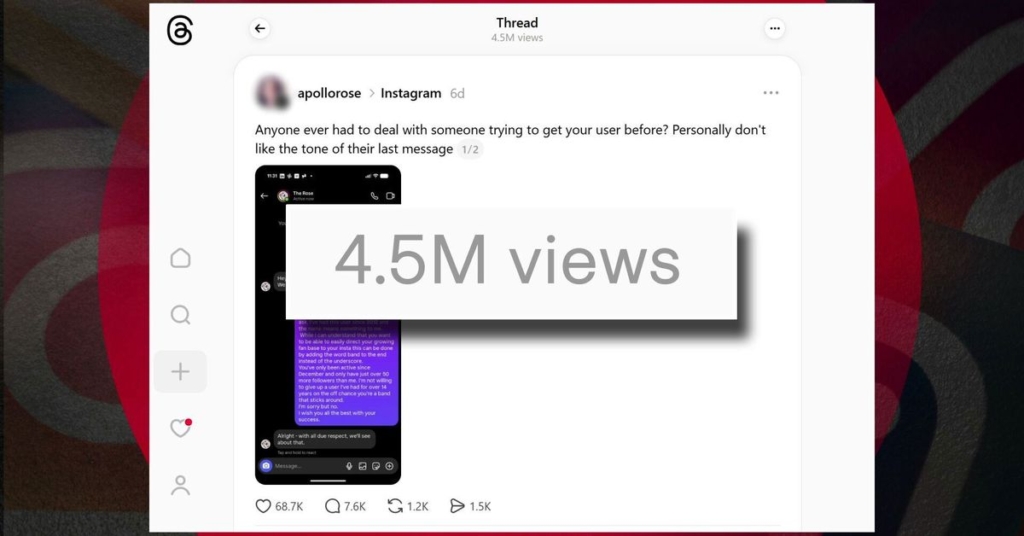Click the Threads logo icon
The image size is (1024, 536).
[180, 30]
